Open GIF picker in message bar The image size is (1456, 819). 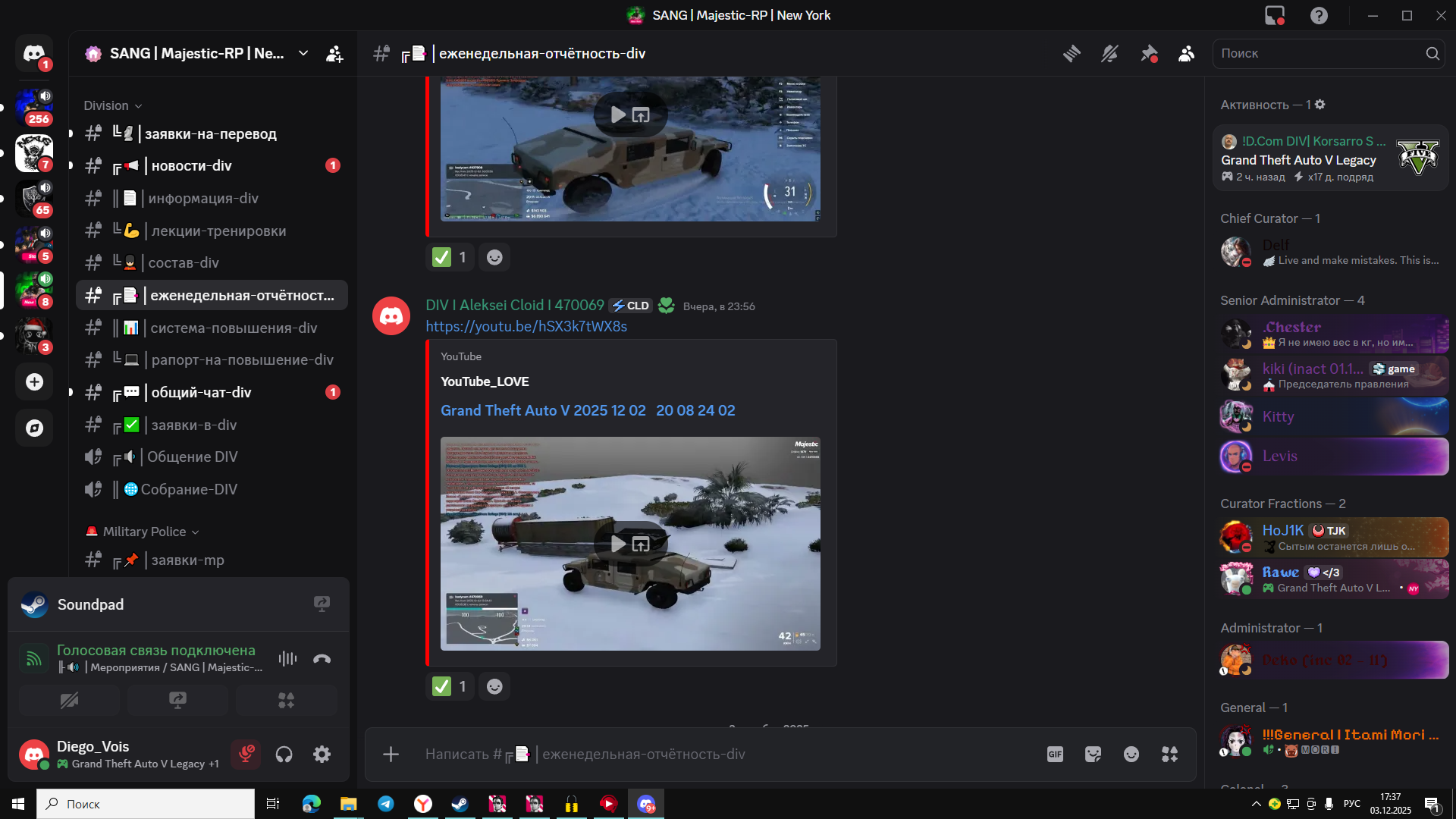click(1055, 754)
